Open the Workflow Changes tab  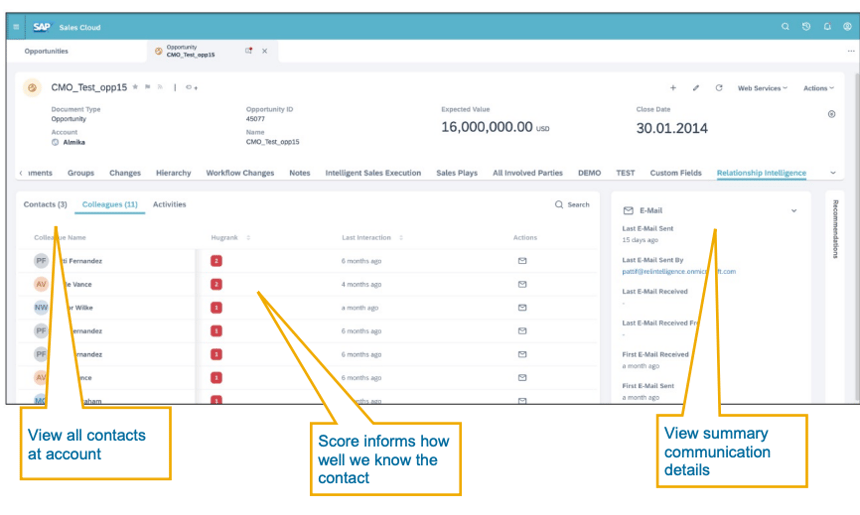point(240,173)
